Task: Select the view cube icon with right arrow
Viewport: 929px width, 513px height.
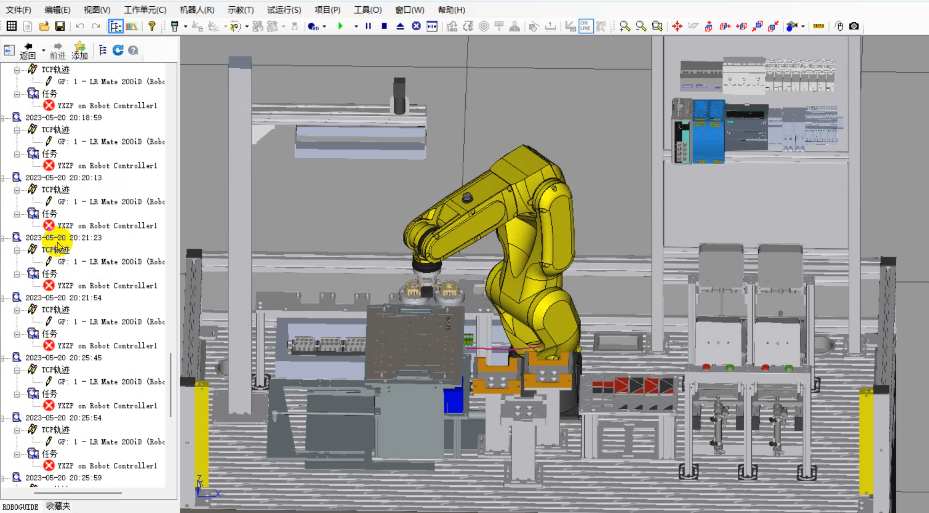Action: [725, 26]
